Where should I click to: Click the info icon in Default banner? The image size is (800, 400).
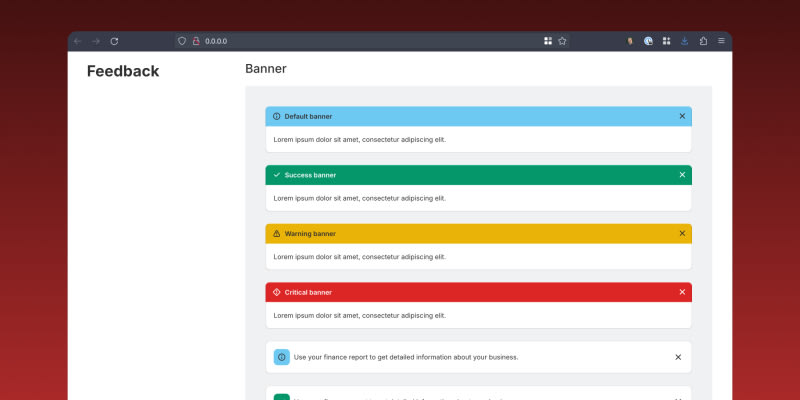pyautogui.click(x=277, y=116)
